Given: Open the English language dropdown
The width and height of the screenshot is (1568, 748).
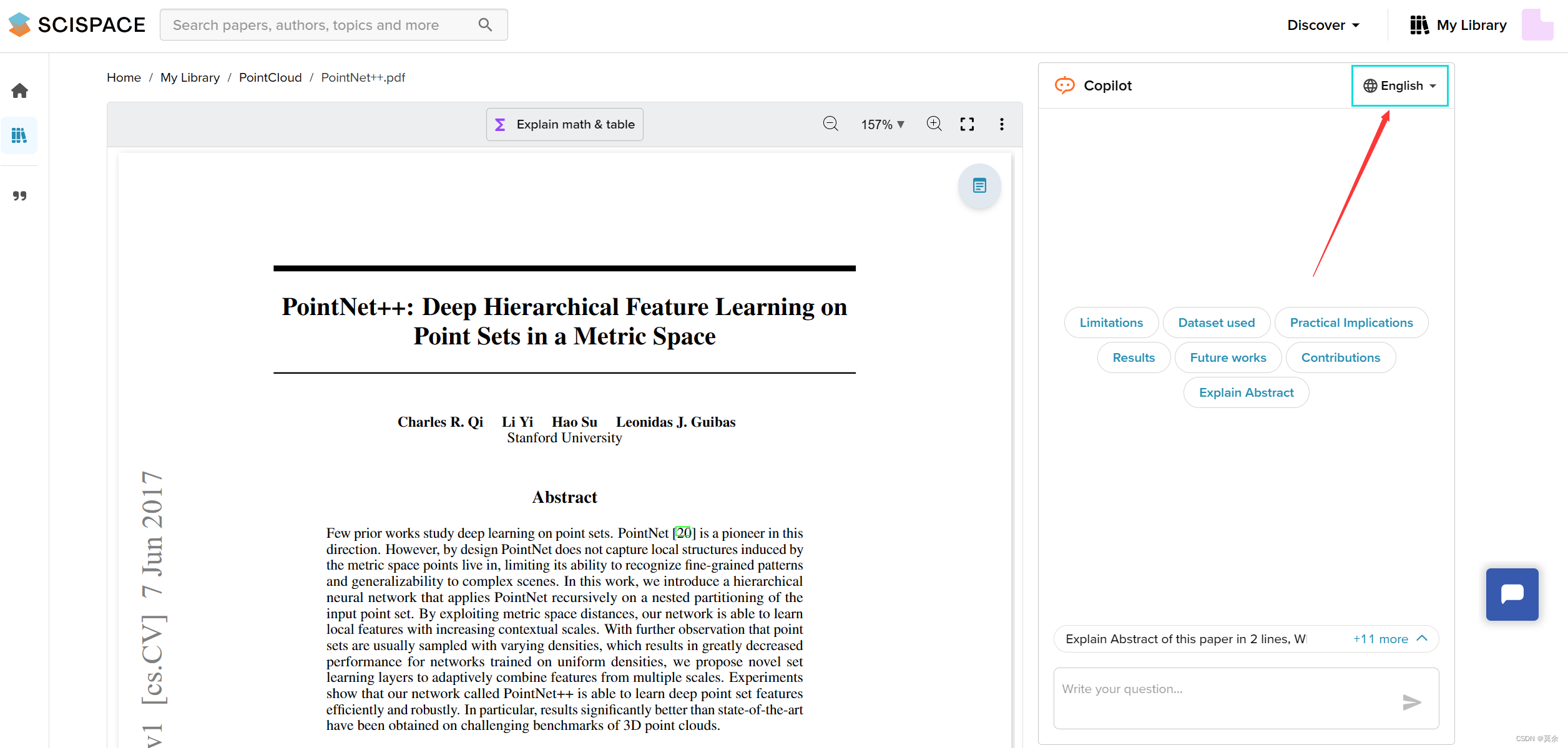Looking at the screenshot, I should 1399,86.
